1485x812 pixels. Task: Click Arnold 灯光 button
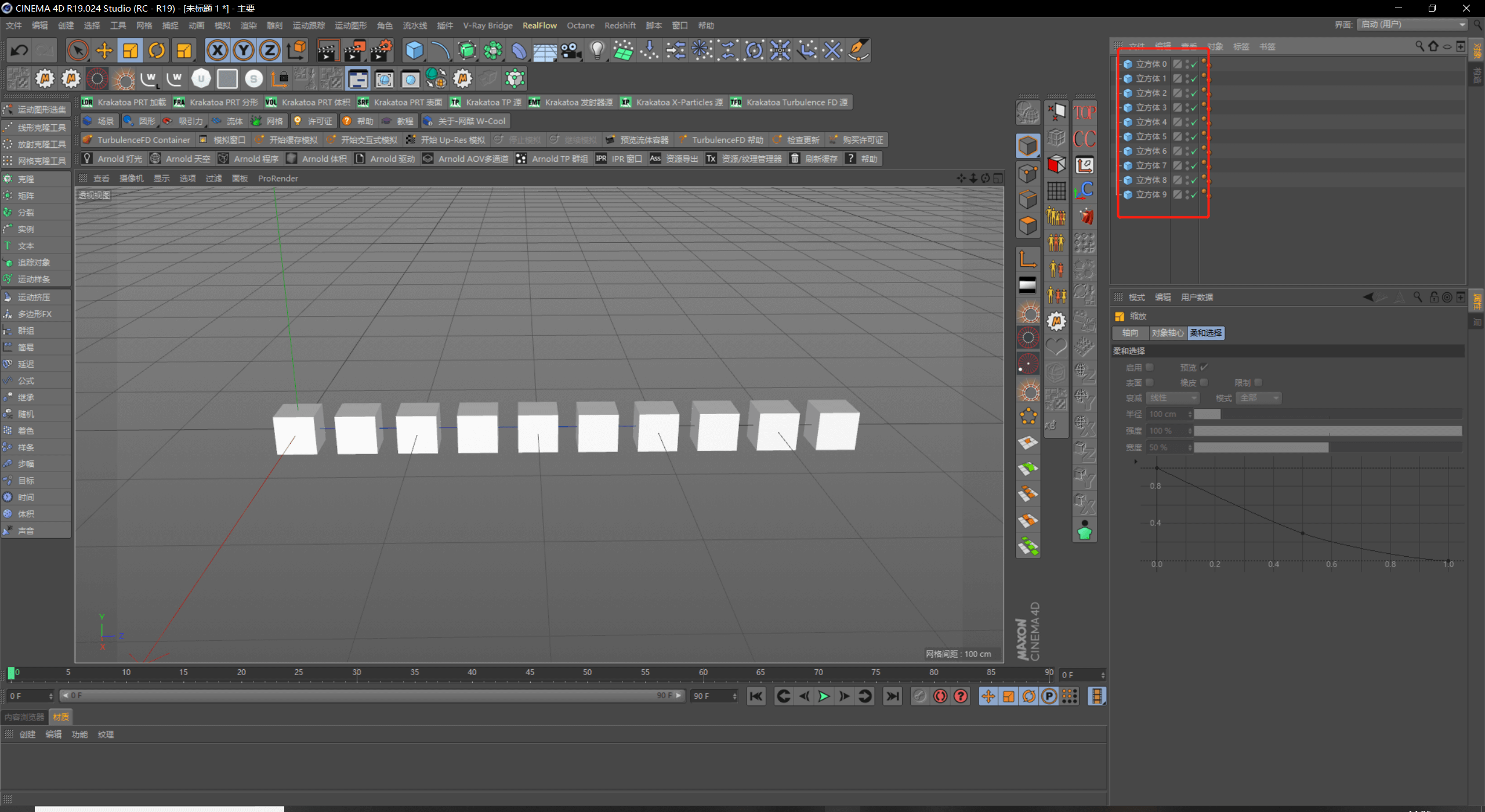(x=113, y=159)
